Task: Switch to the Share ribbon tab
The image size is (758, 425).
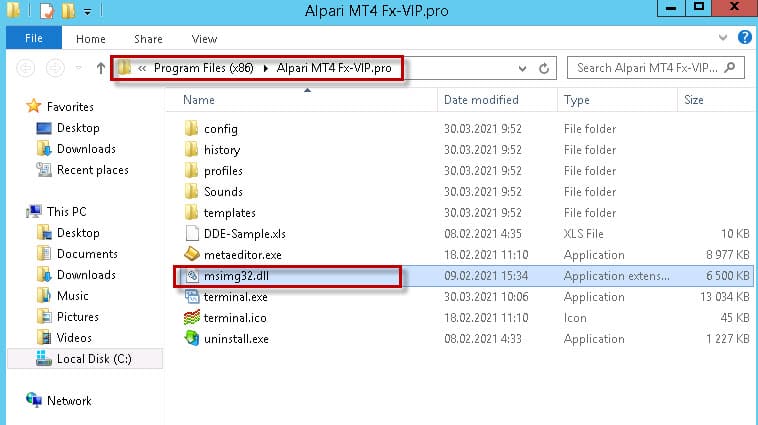Action: (148, 39)
